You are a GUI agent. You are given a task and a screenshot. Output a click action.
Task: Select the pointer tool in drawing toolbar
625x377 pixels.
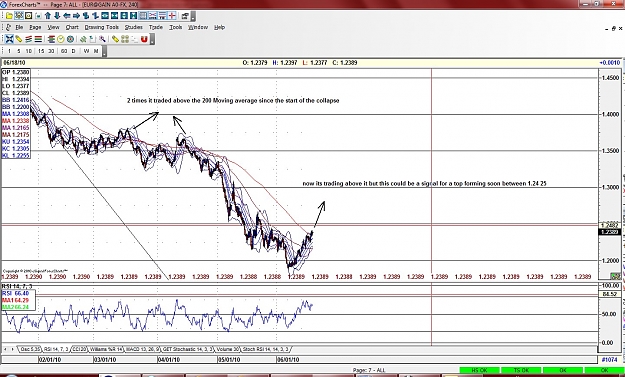9,39
